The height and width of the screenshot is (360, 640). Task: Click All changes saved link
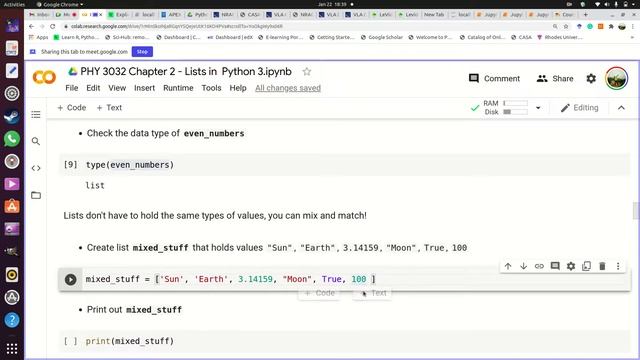(288, 88)
